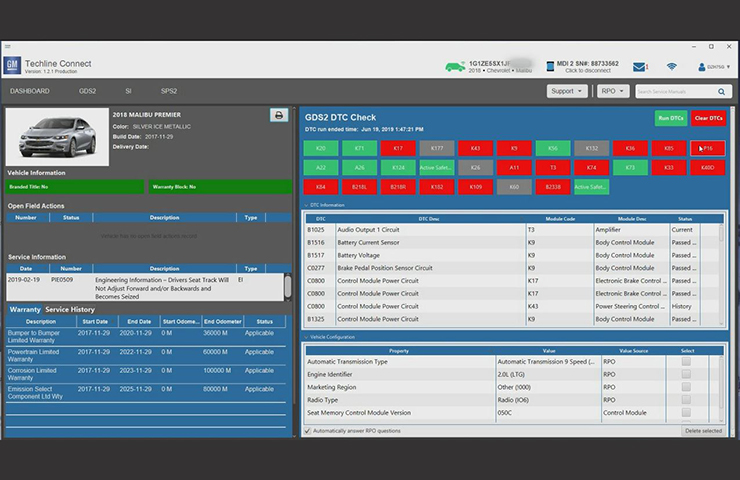The width and height of the screenshot is (740, 480).
Task: Select the green K71 module button
Action: (x=360, y=148)
